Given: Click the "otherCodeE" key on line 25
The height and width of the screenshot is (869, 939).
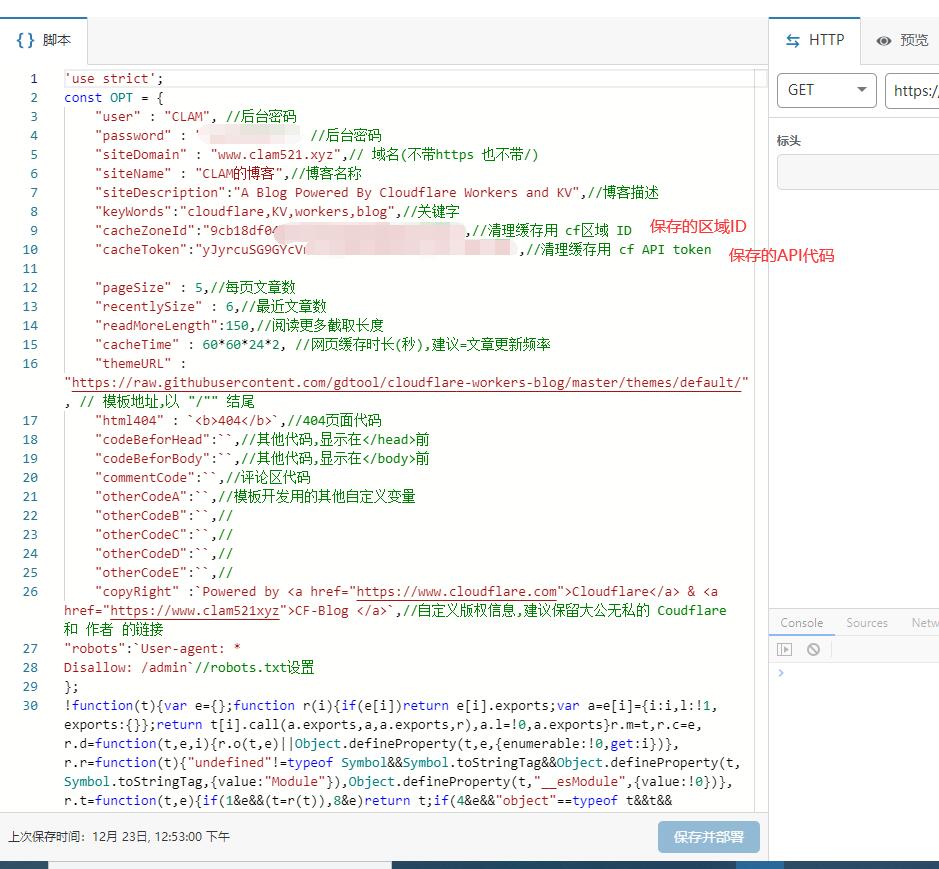Looking at the screenshot, I should click(141, 573).
